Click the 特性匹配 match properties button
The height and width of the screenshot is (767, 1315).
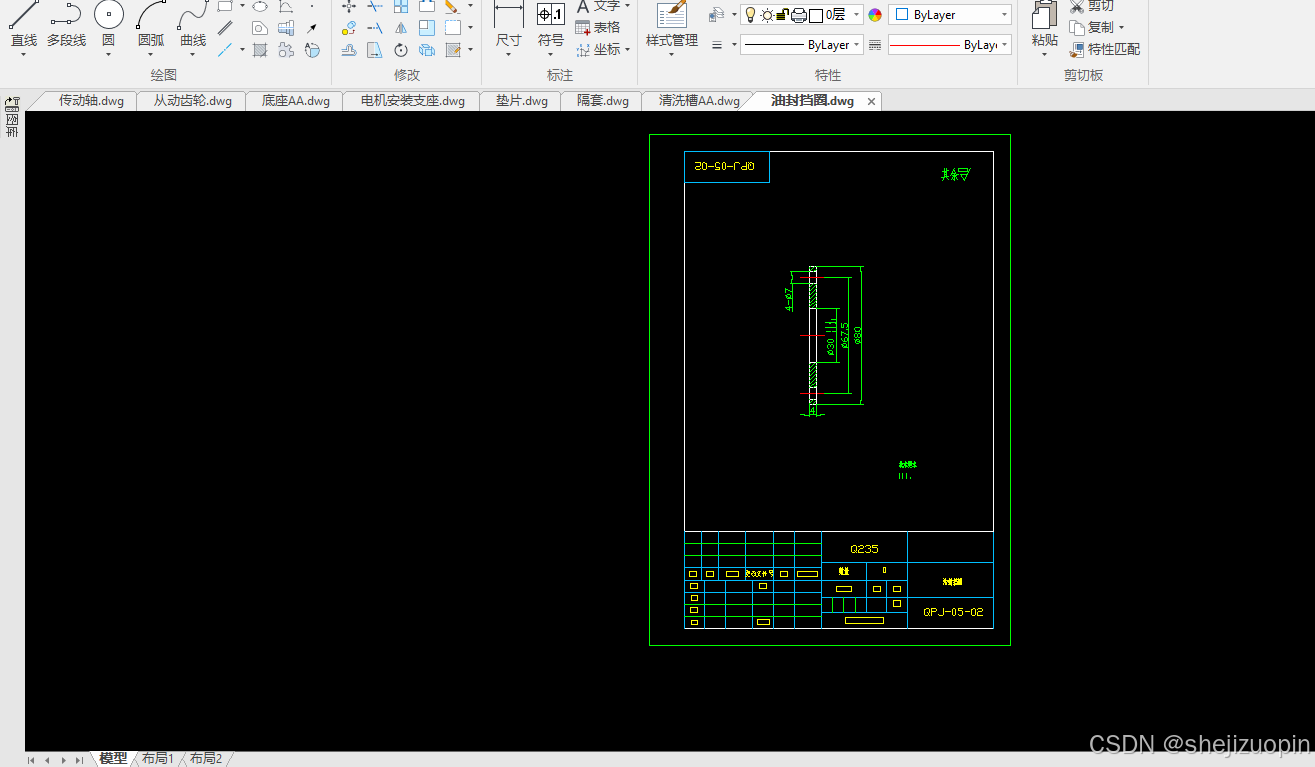1104,49
